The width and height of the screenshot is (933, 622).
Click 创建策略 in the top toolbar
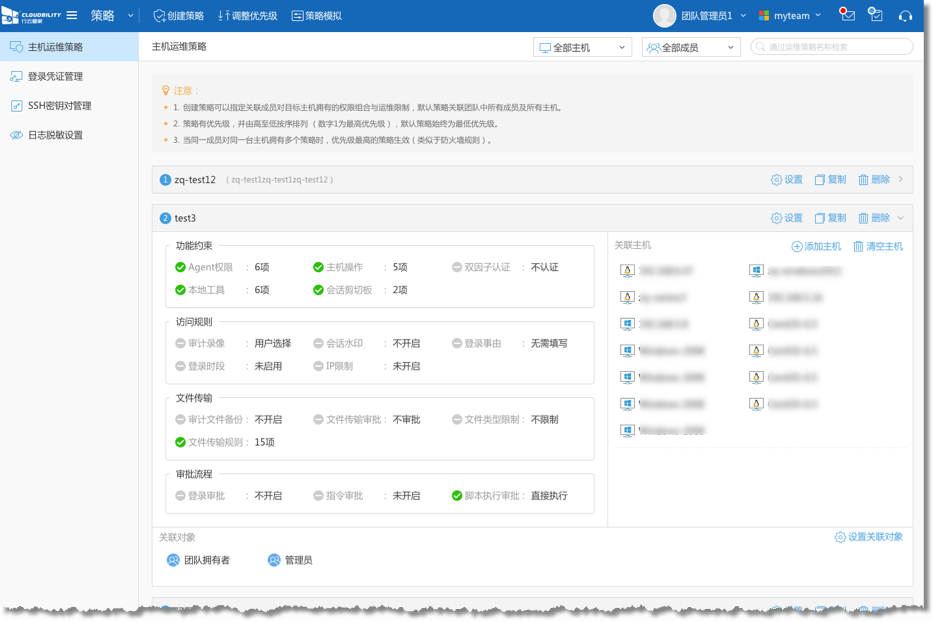179,16
